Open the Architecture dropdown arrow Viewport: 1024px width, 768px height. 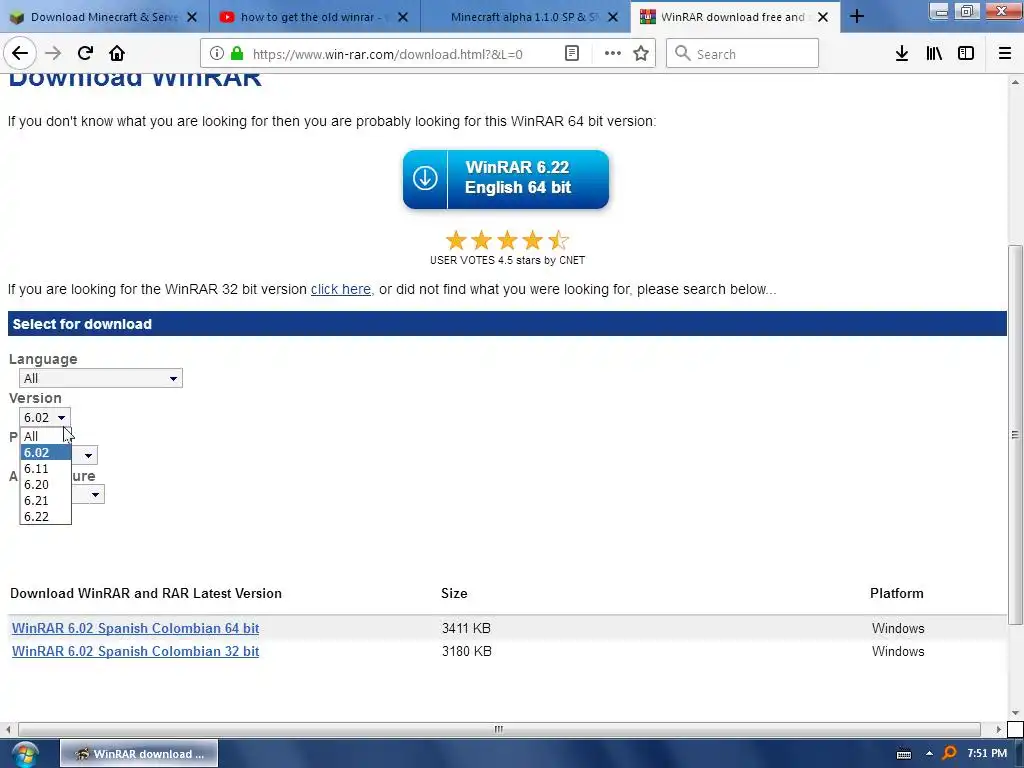tap(95, 494)
